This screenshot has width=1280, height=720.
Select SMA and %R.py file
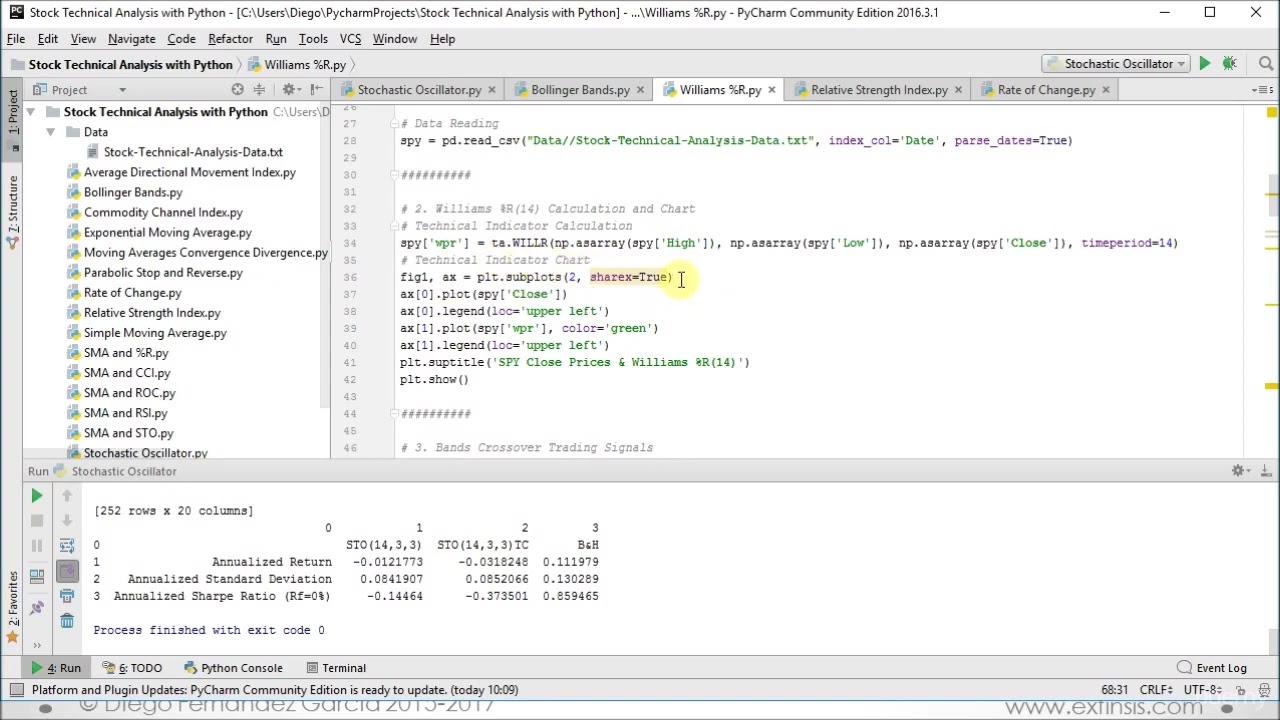126,352
